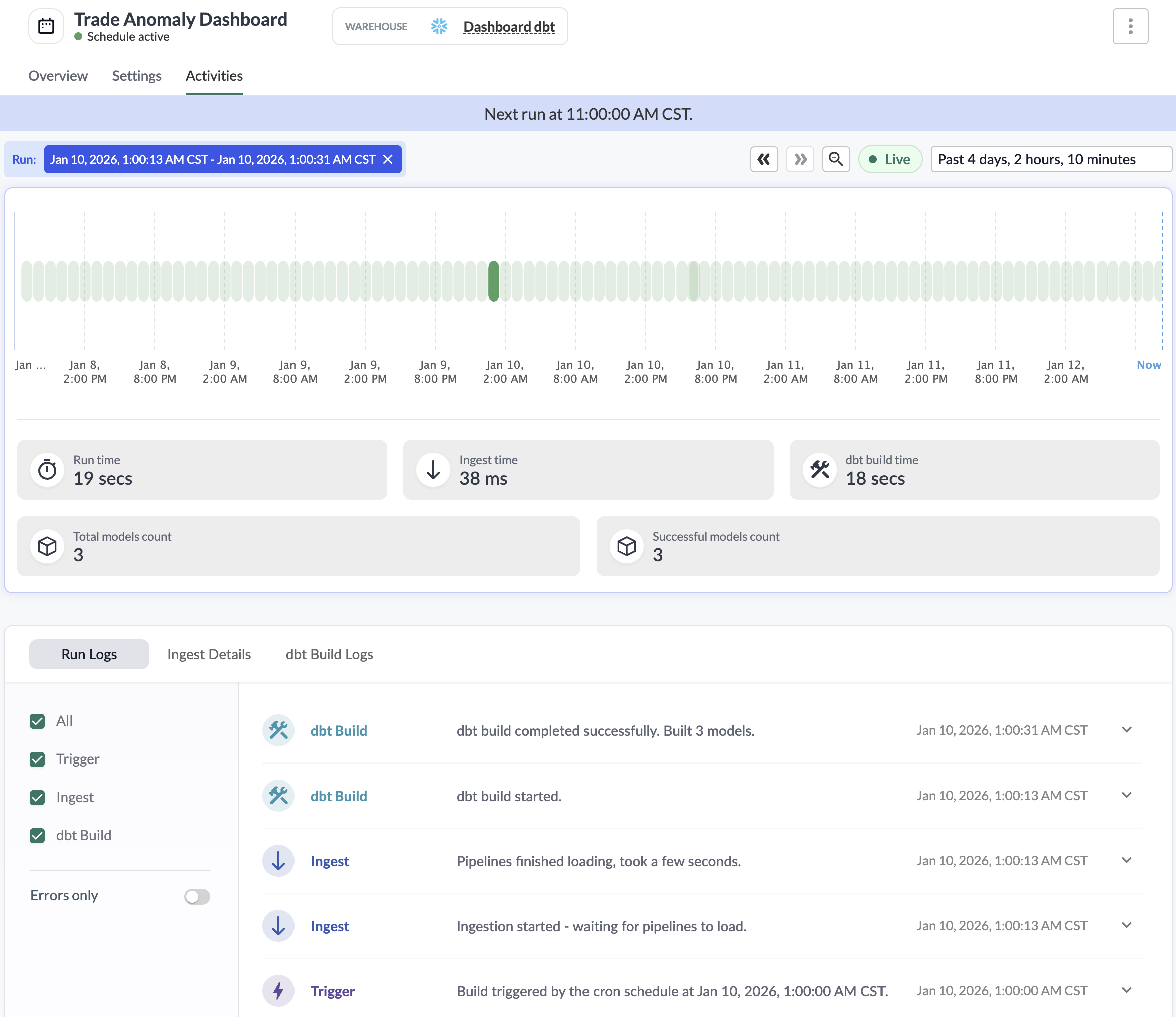Toggle the Ingest filter checkbox
Screen dimensions: 1176x1017
(x=38, y=797)
